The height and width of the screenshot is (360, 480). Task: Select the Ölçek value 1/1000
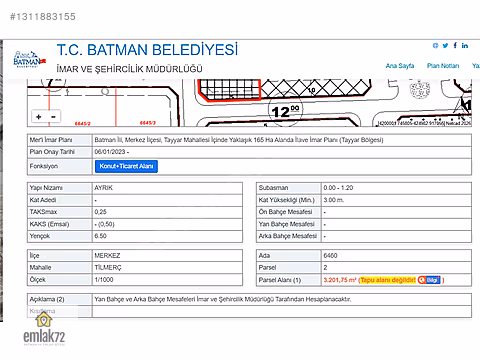click(x=104, y=280)
